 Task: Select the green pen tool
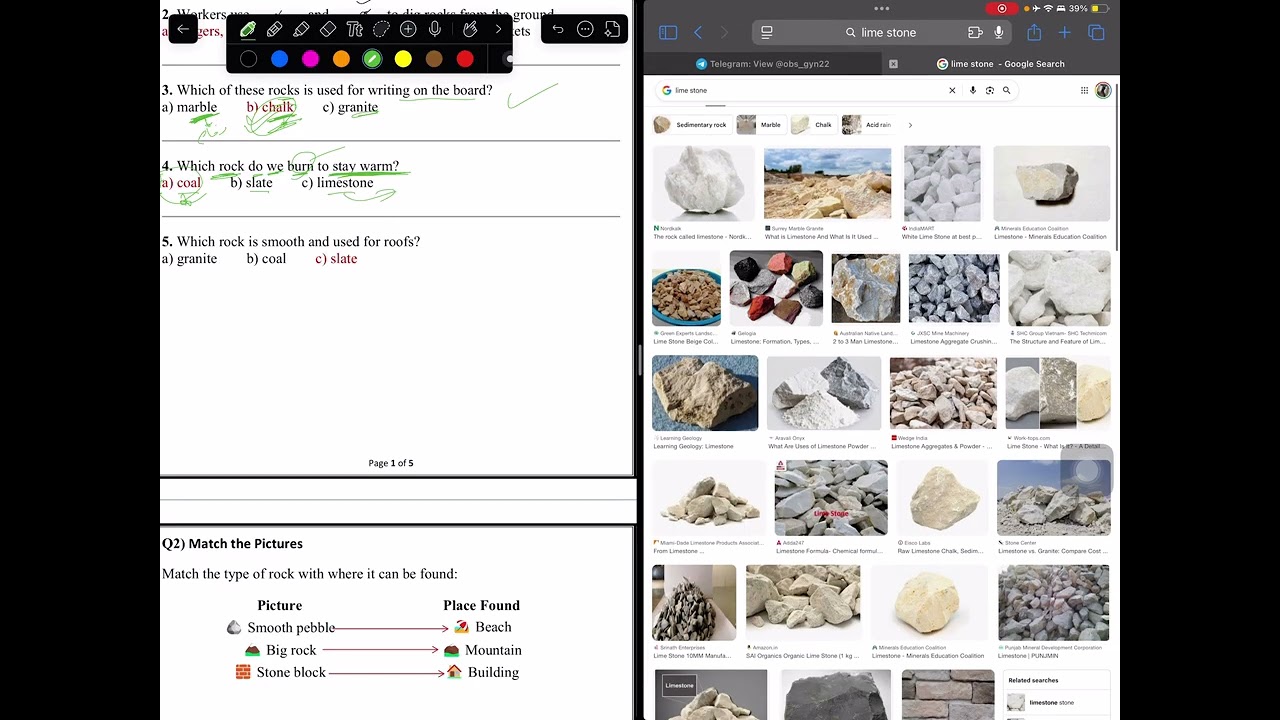click(247, 29)
